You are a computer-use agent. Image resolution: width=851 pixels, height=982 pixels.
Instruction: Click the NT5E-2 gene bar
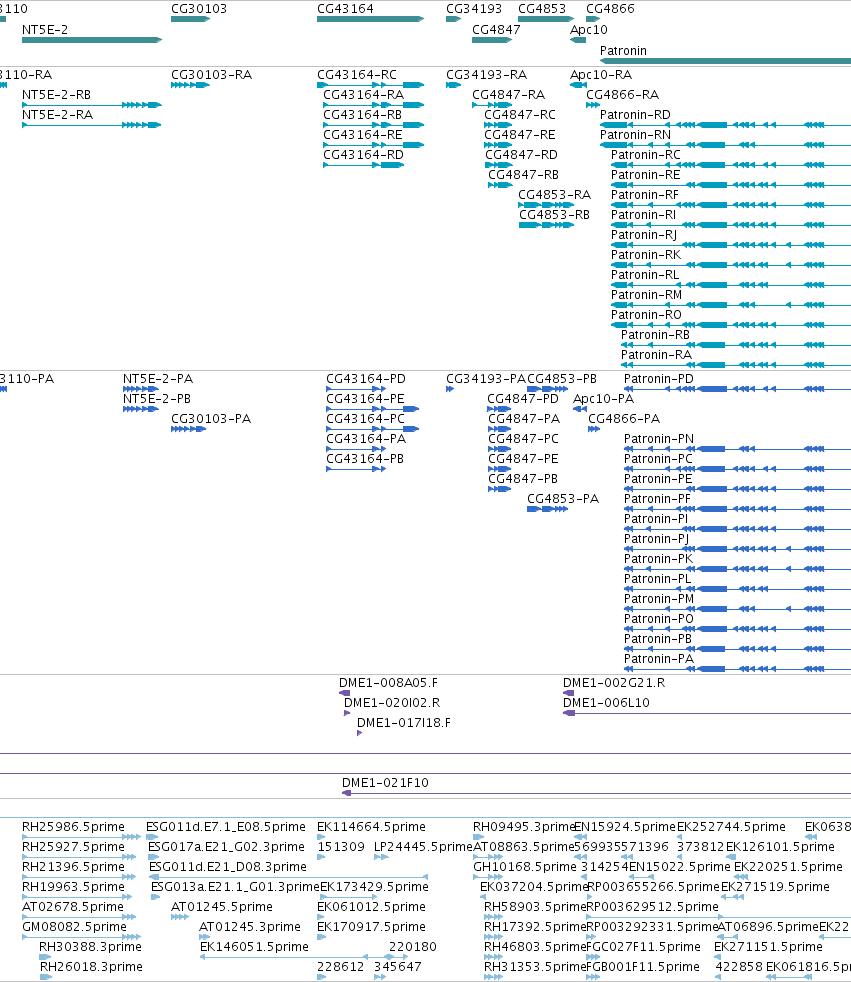pyautogui.click(x=92, y=40)
